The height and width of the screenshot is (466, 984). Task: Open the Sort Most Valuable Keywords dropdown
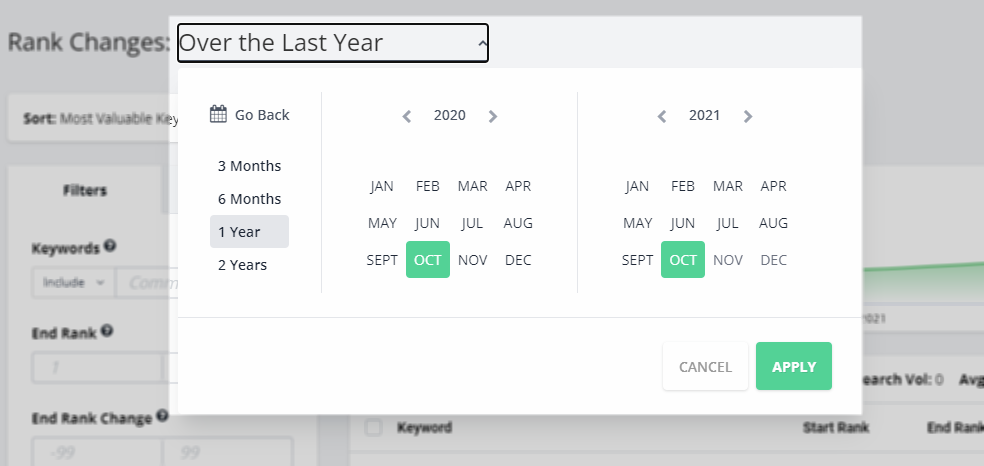(x=94, y=118)
